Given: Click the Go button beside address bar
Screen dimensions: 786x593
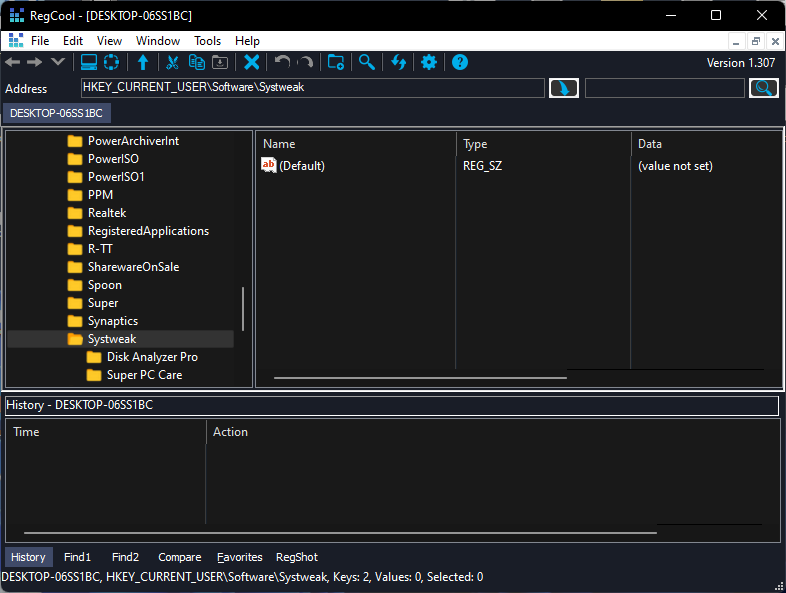Looking at the screenshot, I should tap(563, 88).
